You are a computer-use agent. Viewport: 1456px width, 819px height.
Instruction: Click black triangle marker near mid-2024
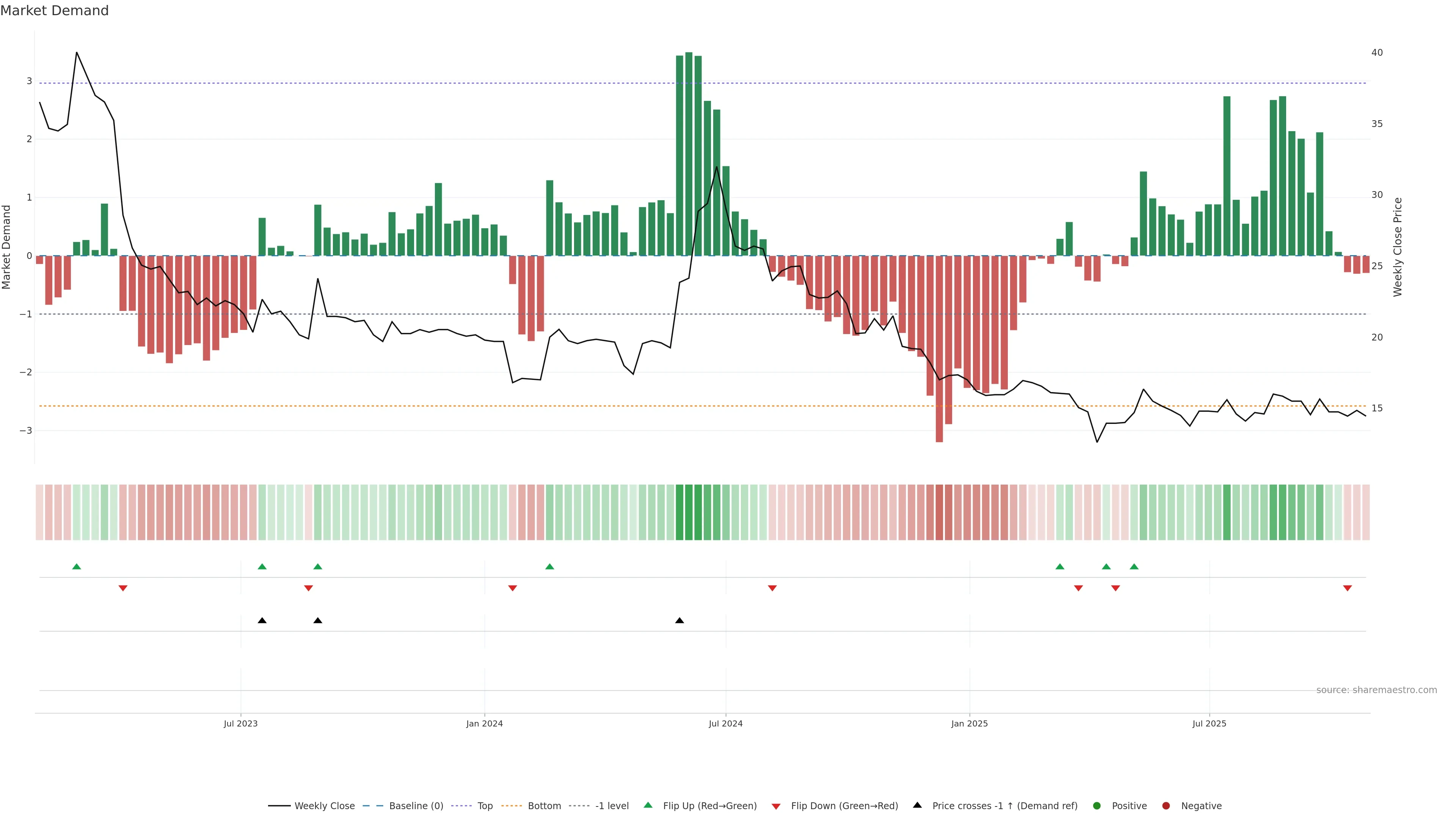[679, 621]
